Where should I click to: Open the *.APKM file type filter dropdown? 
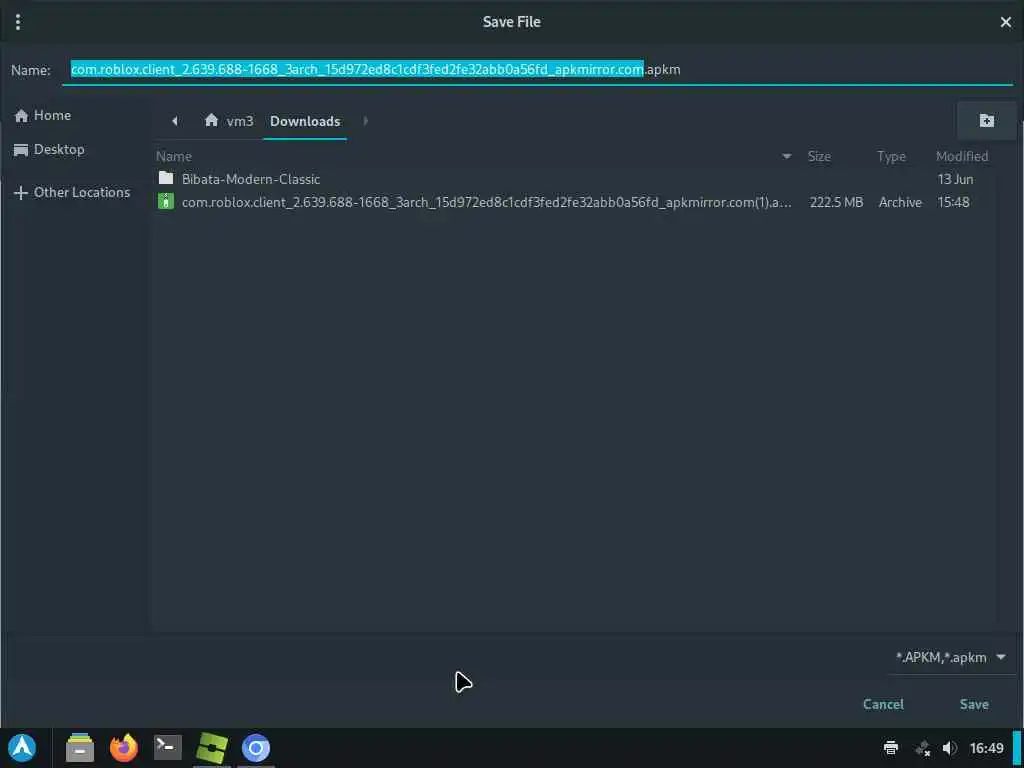[x=950, y=658]
